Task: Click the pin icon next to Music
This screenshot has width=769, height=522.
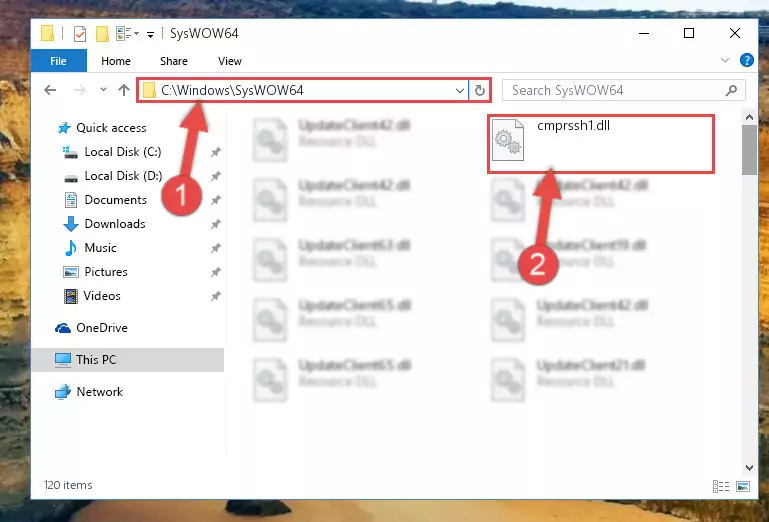Action: click(x=215, y=248)
